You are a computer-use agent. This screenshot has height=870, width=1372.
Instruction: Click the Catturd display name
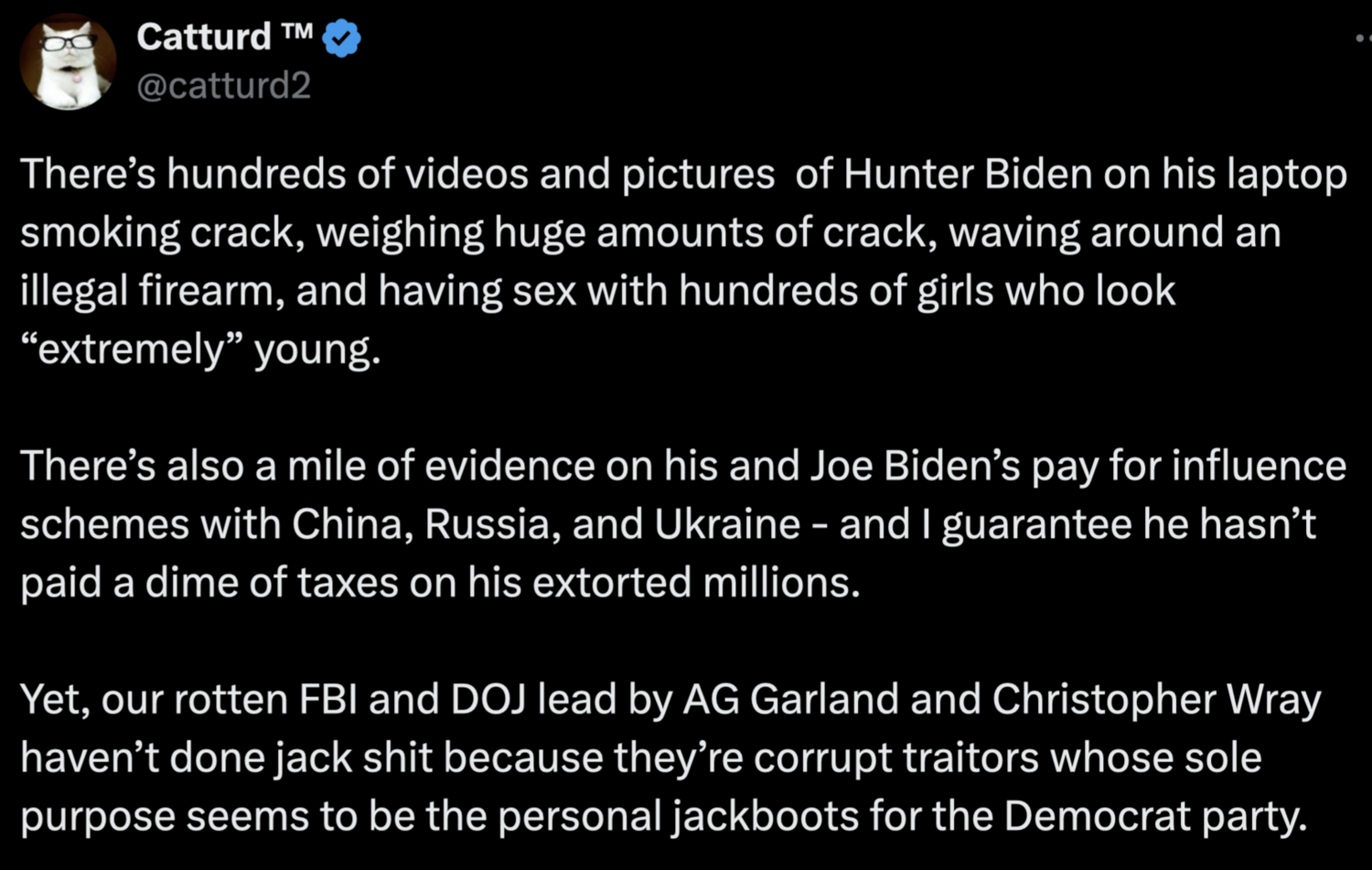pos(203,38)
